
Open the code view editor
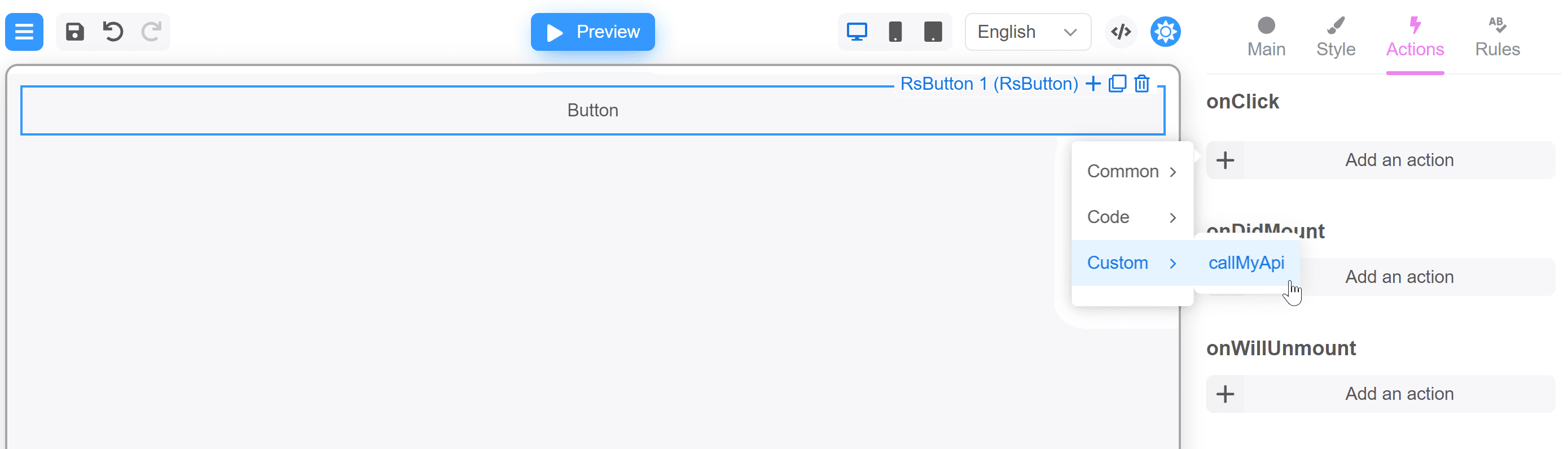(x=1122, y=32)
